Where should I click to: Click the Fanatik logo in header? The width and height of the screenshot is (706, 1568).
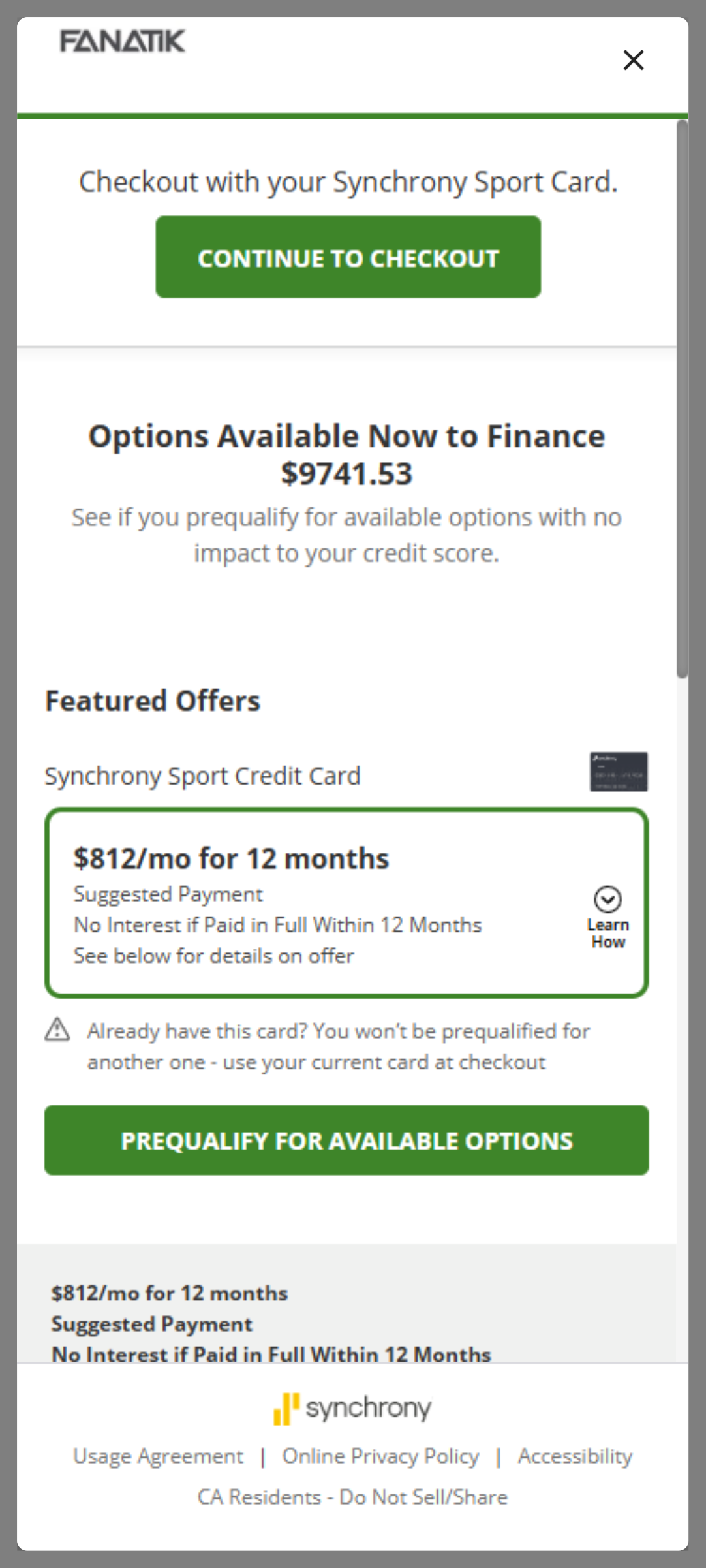(123, 41)
